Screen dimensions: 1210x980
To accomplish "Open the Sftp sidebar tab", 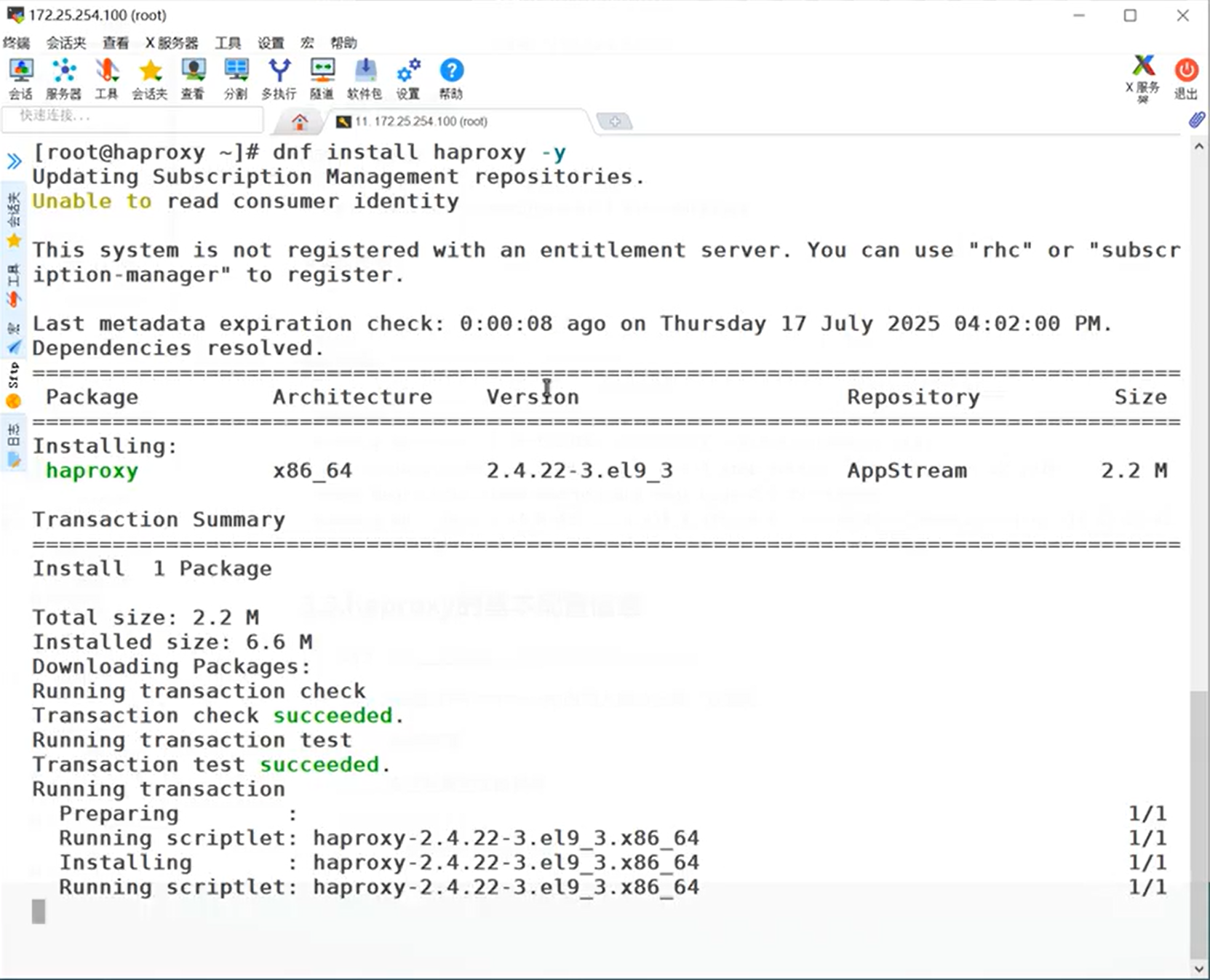I will 14,386.
